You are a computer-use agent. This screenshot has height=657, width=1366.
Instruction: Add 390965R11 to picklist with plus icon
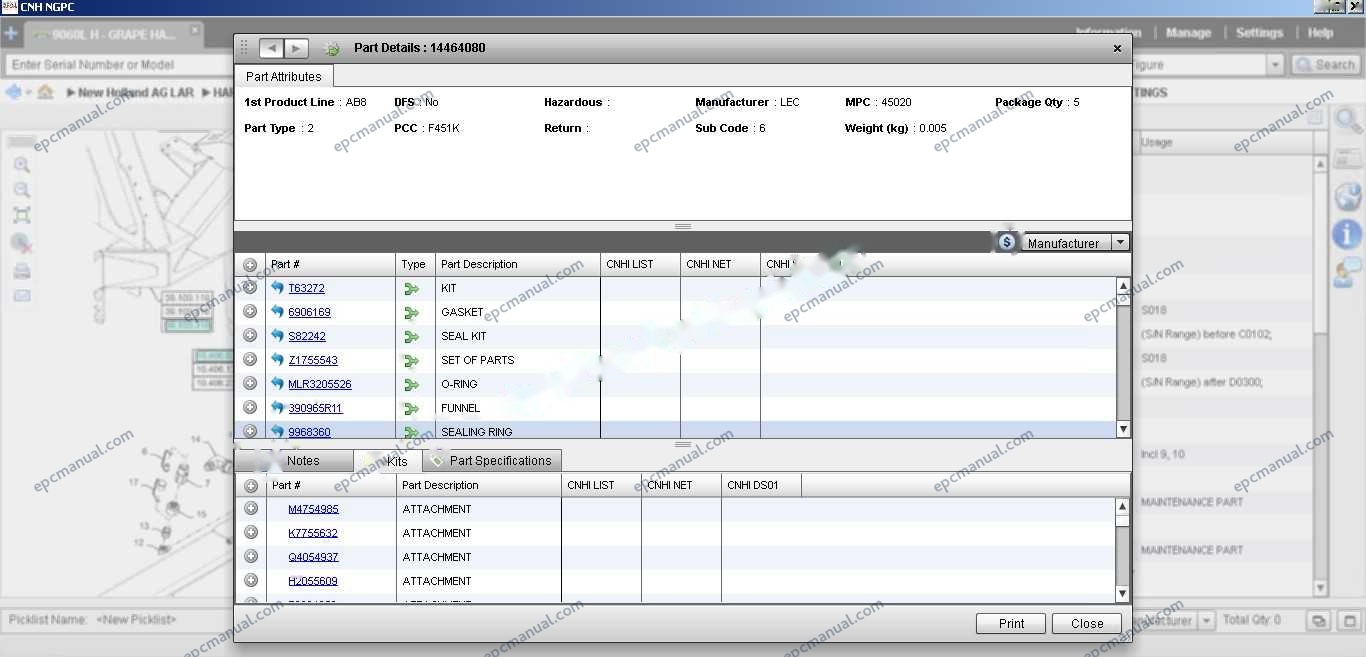tap(250, 408)
